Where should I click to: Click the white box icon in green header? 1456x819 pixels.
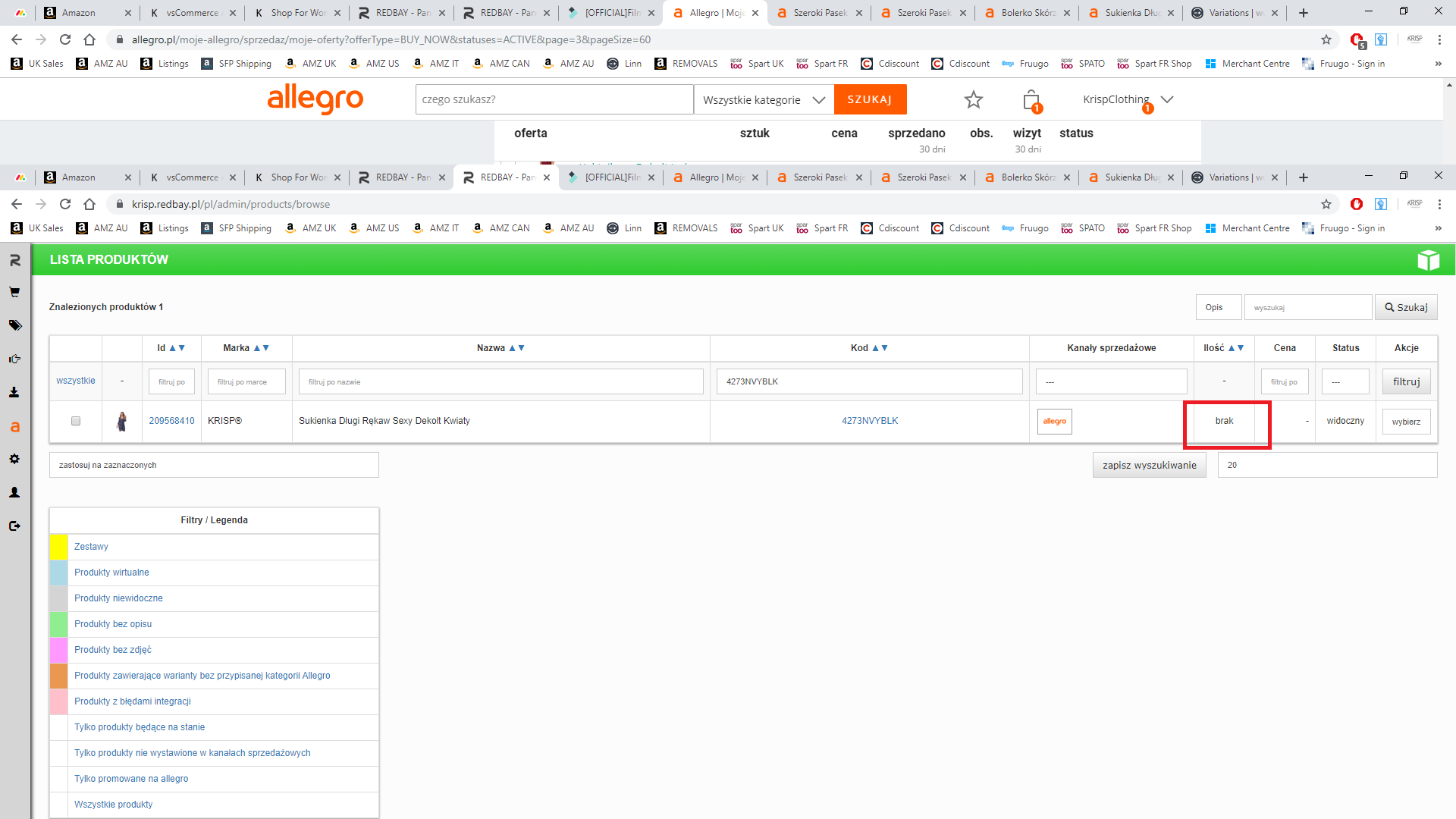tap(1428, 260)
